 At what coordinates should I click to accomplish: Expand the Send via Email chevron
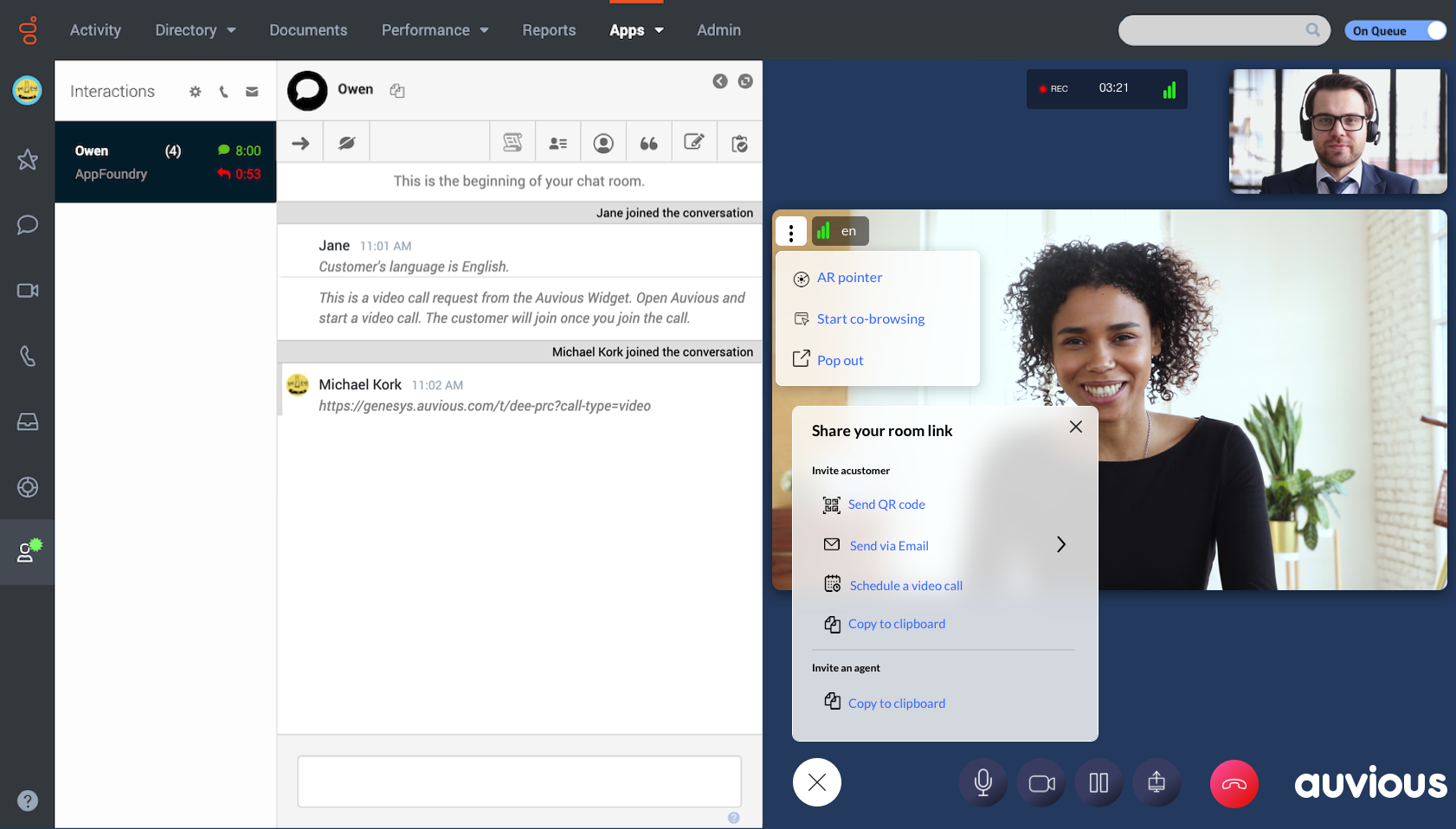coord(1060,544)
